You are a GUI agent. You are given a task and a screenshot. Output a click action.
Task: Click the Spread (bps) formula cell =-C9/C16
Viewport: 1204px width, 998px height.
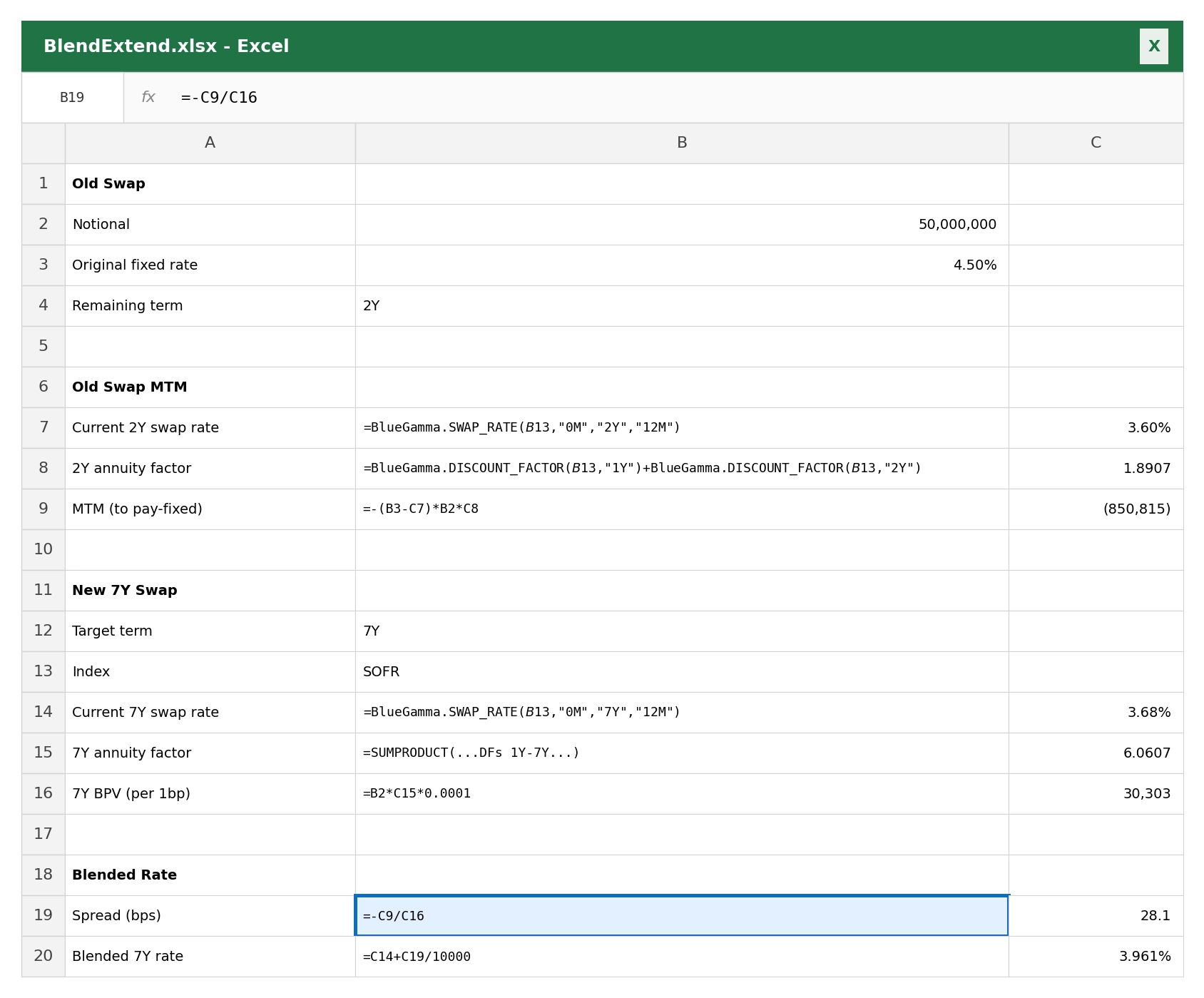pyautogui.click(x=681, y=915)
